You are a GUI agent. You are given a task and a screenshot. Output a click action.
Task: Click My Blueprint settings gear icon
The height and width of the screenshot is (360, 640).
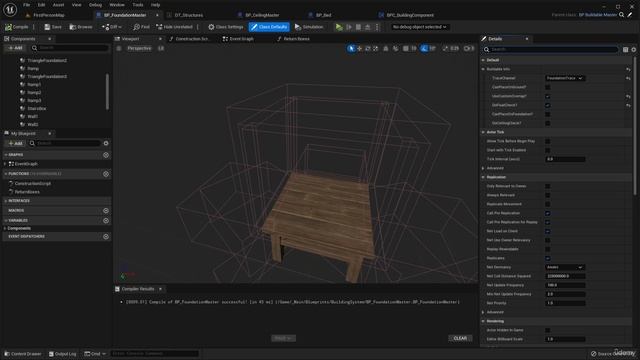pyautogui.click(x=106, y=143)
